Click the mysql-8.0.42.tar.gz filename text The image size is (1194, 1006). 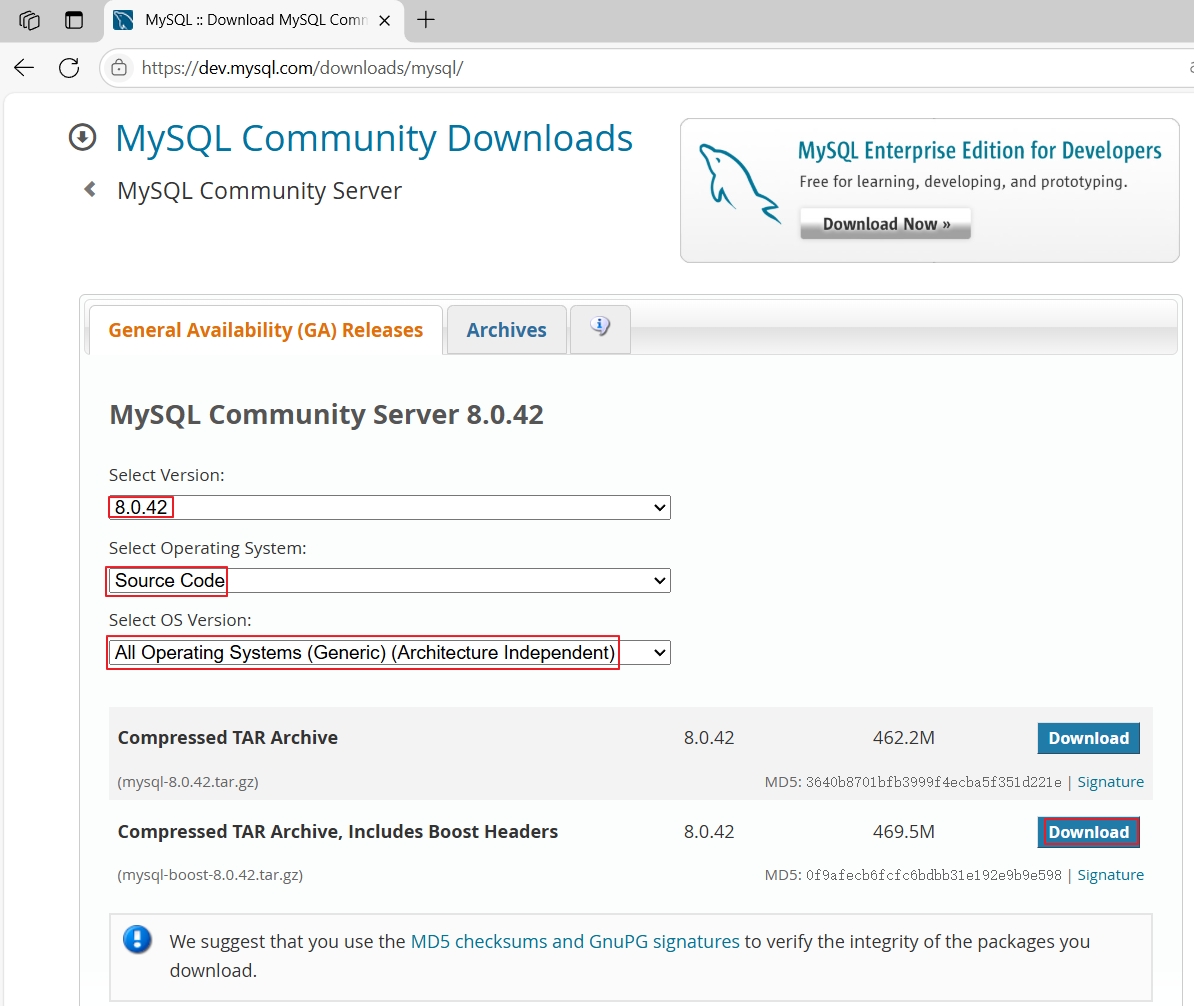tap(188, 782)
